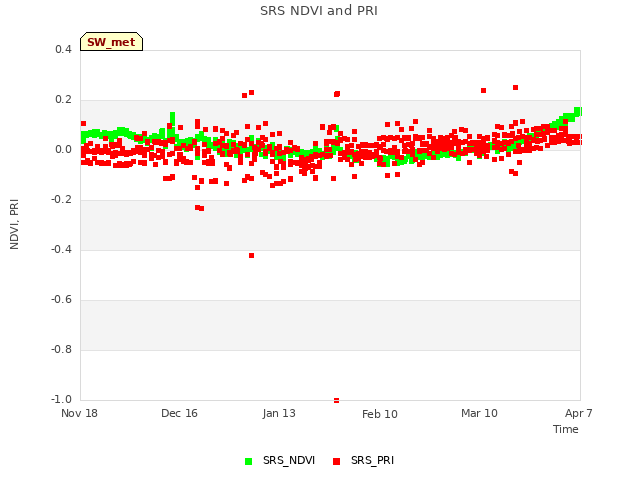Click the 0.0 y-axis tick label
The image size is (640, 480).
tap(63, 150)
